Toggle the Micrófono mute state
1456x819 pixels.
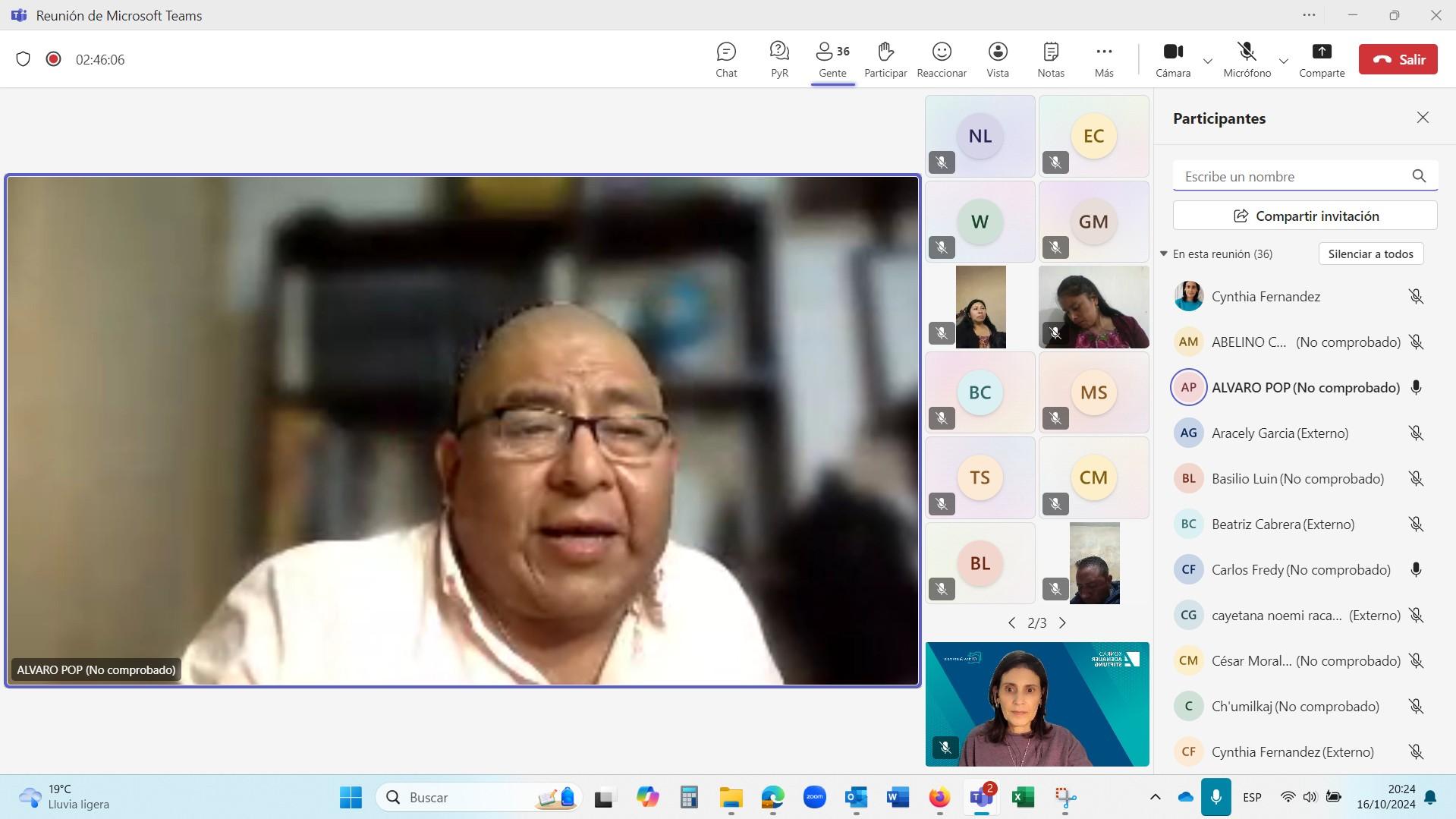pyautogui.click(x=1247, y=59)
